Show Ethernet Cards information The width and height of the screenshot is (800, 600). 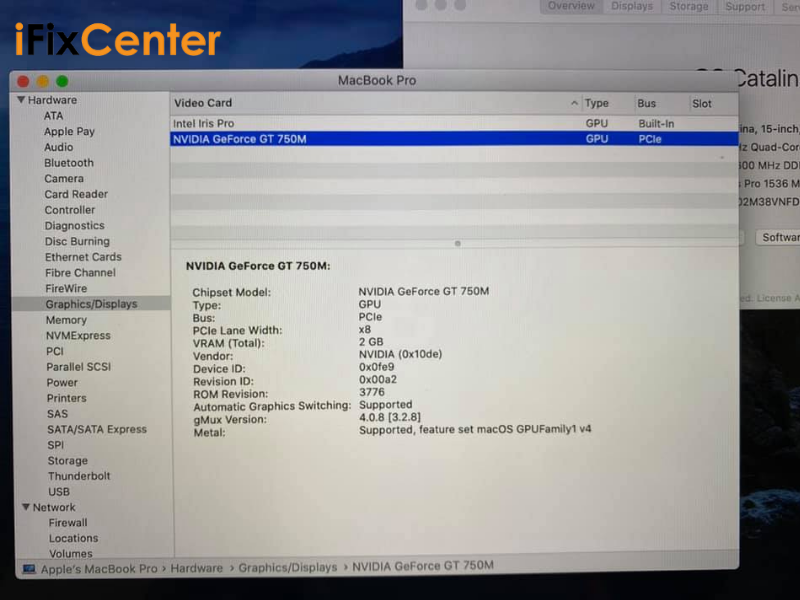(x=83, y=257)
